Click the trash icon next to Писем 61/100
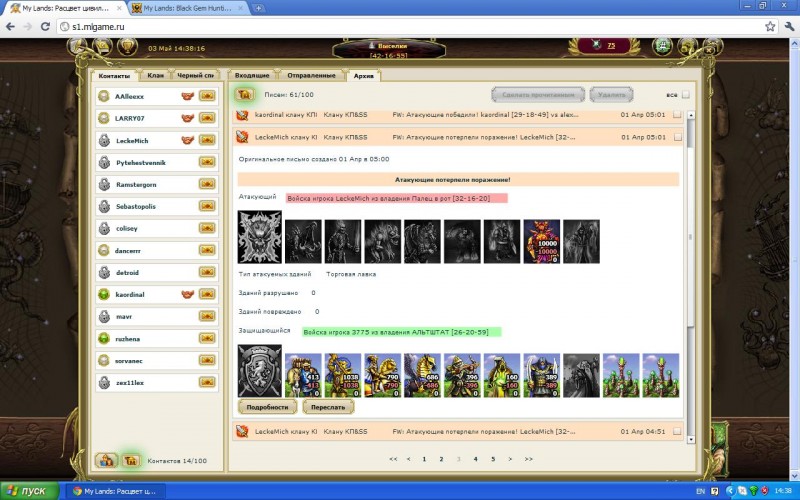This screenshot has height=500, width=800. click(244, 94)
